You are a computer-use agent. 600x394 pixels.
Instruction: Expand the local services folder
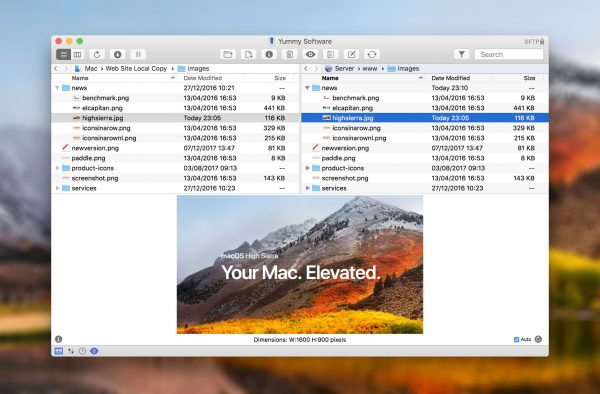click(x=57, y=188)
